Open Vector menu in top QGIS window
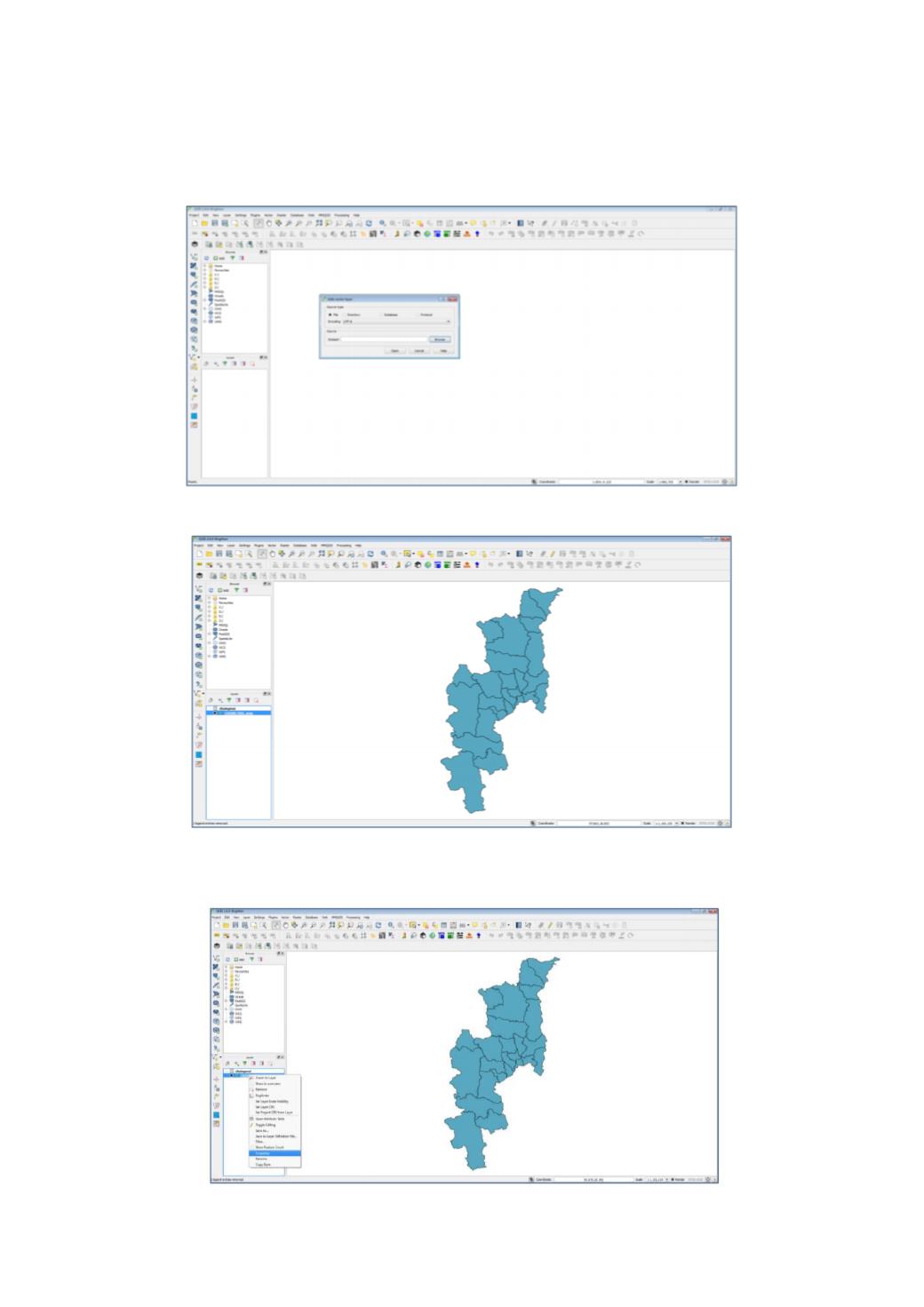This screenshot has width=924, height=1307. click(268, 215)
